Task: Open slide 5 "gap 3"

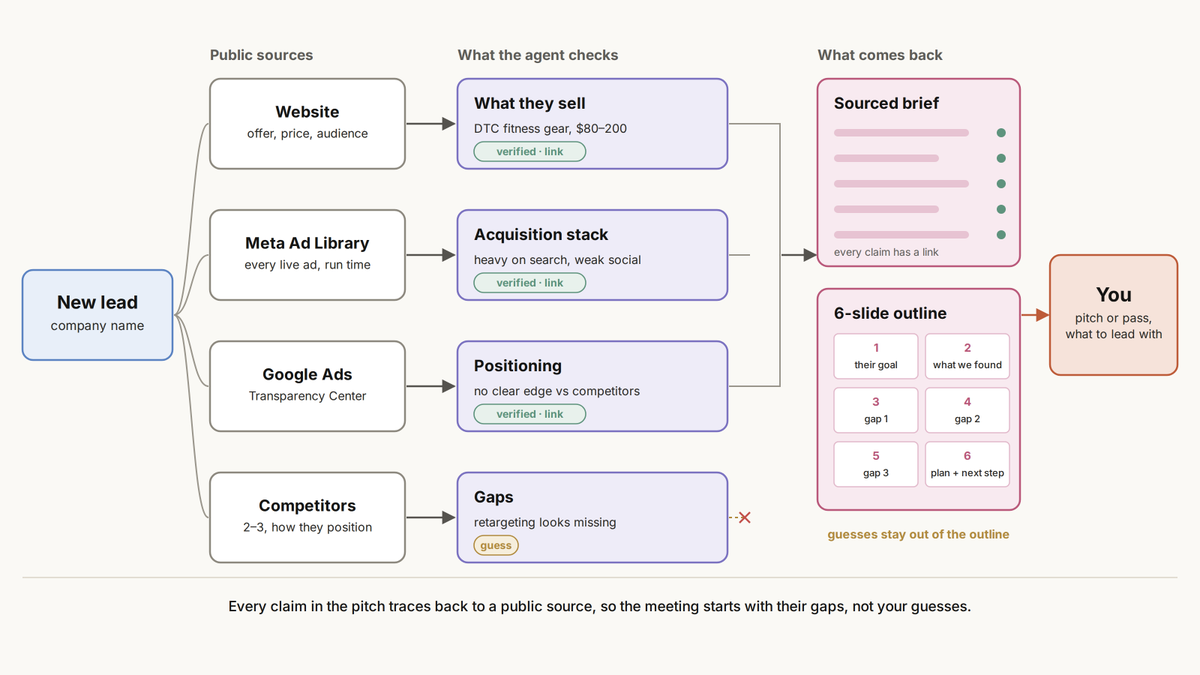Action: (876, 464)
